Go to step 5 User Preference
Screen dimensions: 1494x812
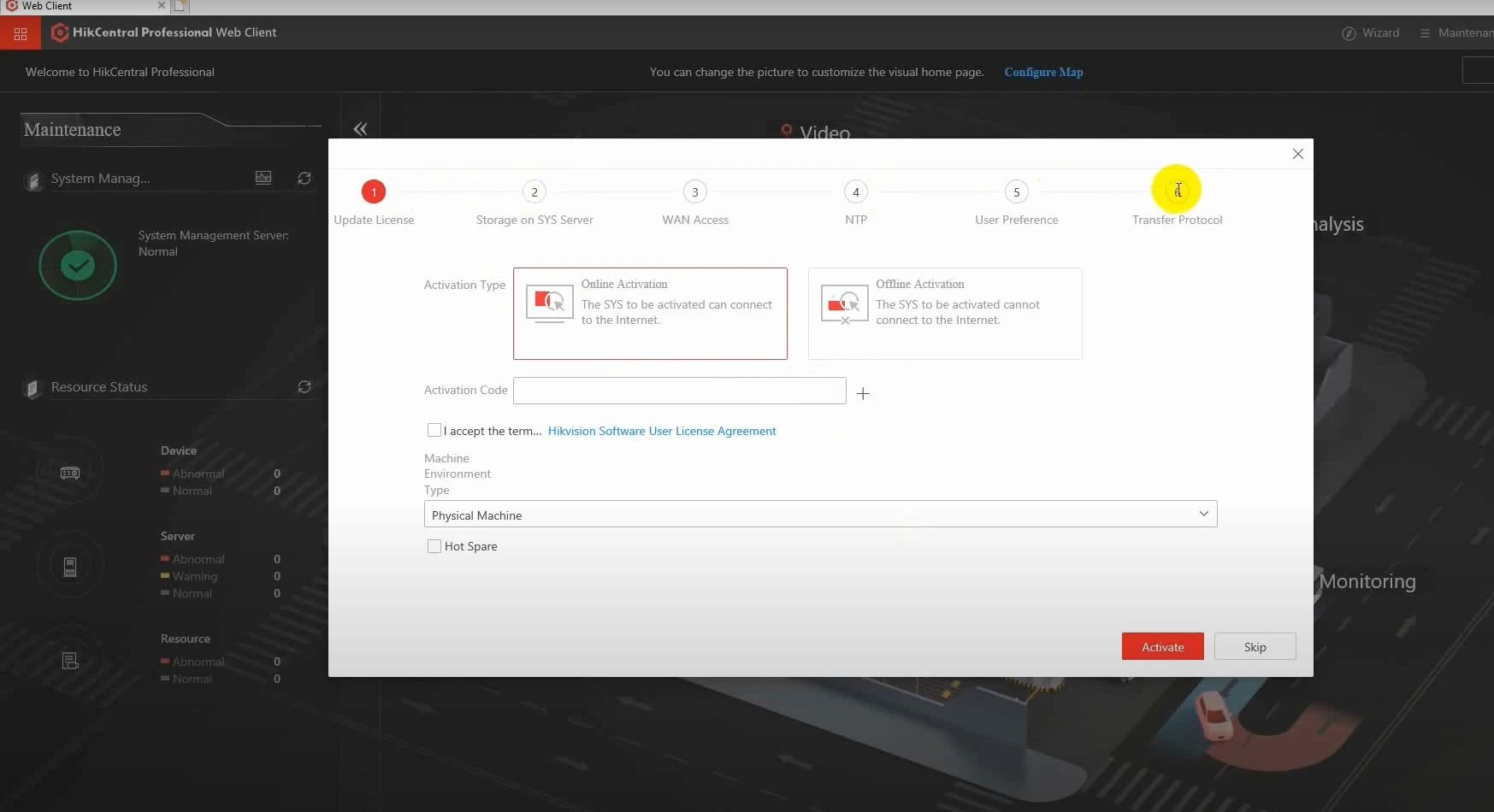pos(1017,191)
